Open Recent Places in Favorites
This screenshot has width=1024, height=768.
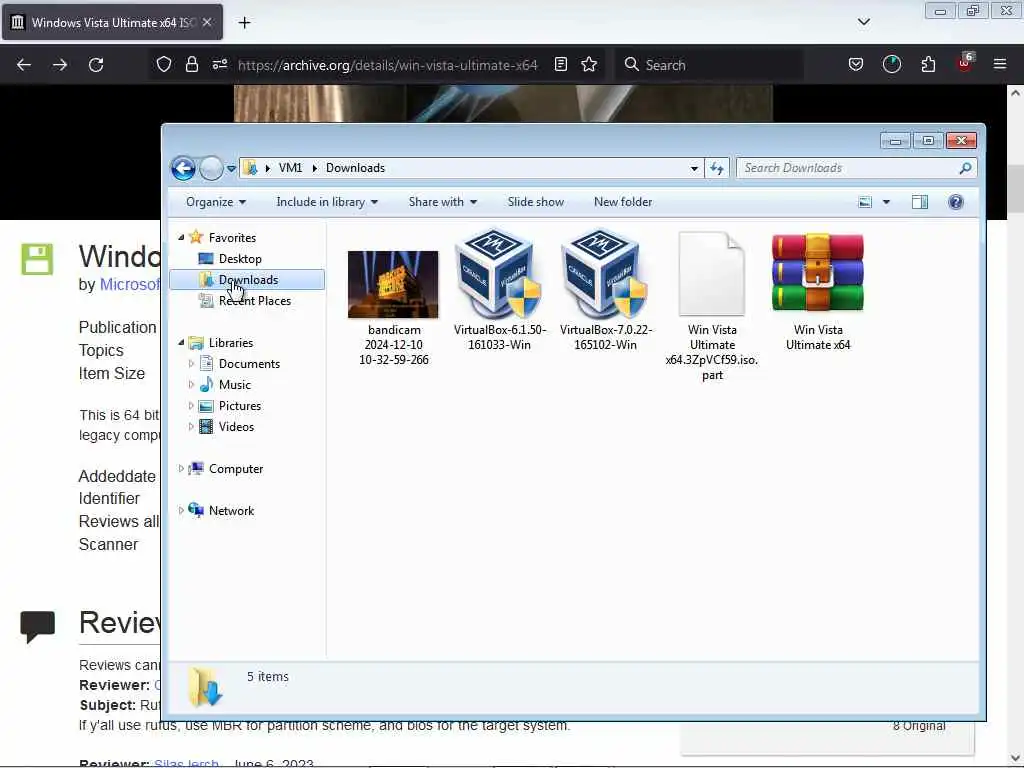(x=255, y=300)
